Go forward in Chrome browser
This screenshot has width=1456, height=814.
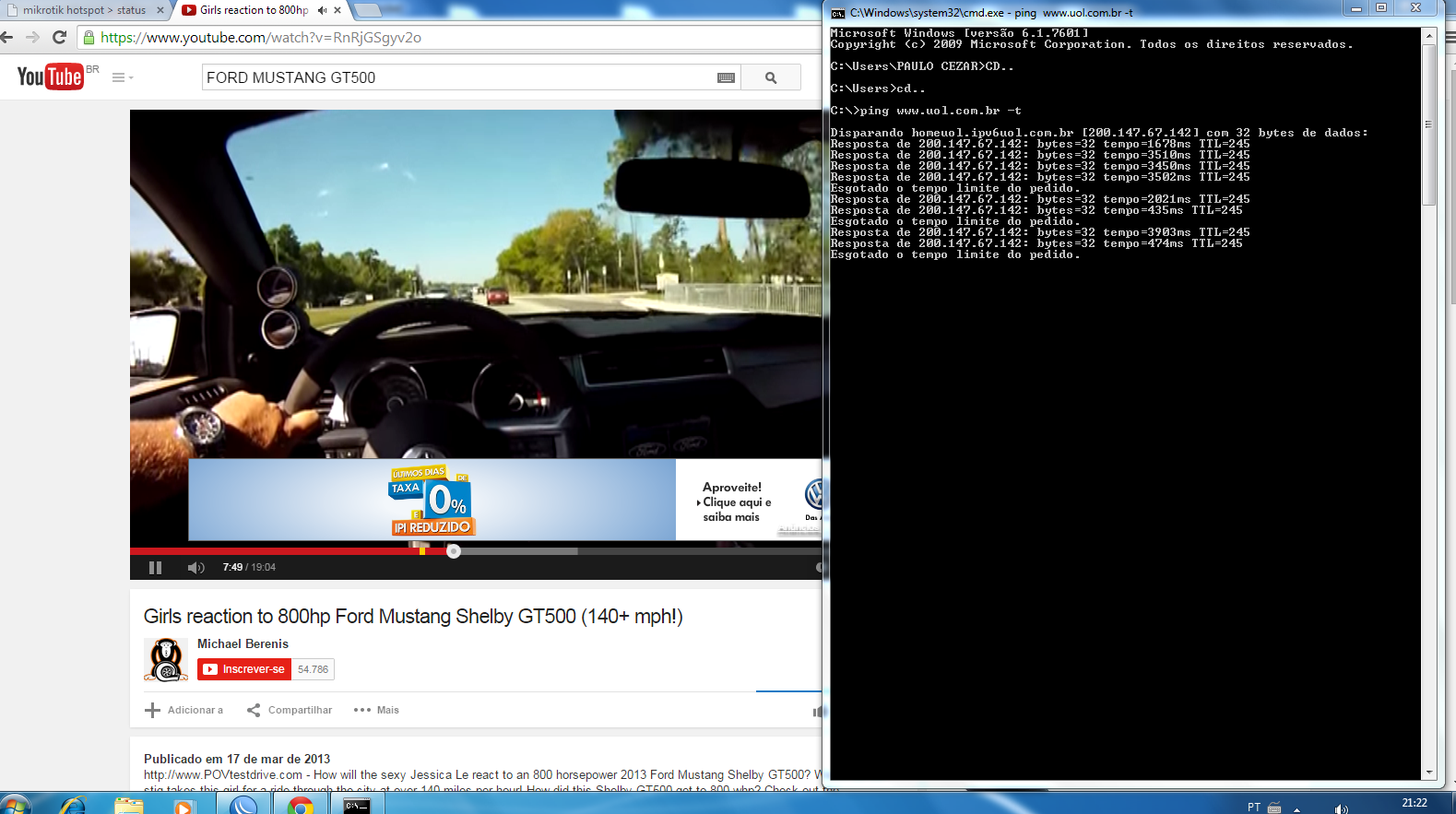coord(33,38)
